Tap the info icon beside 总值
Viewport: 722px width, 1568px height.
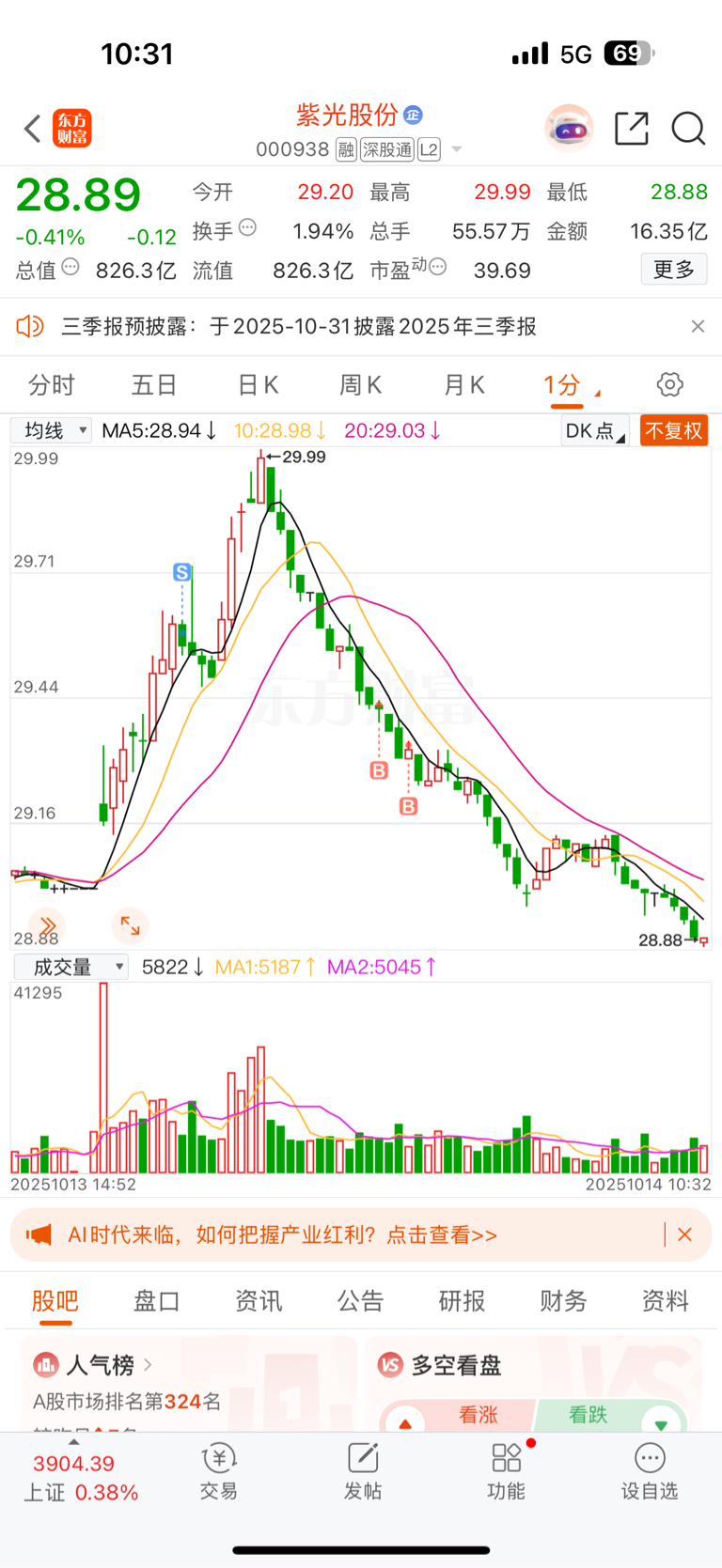click(x=71, y=267)
